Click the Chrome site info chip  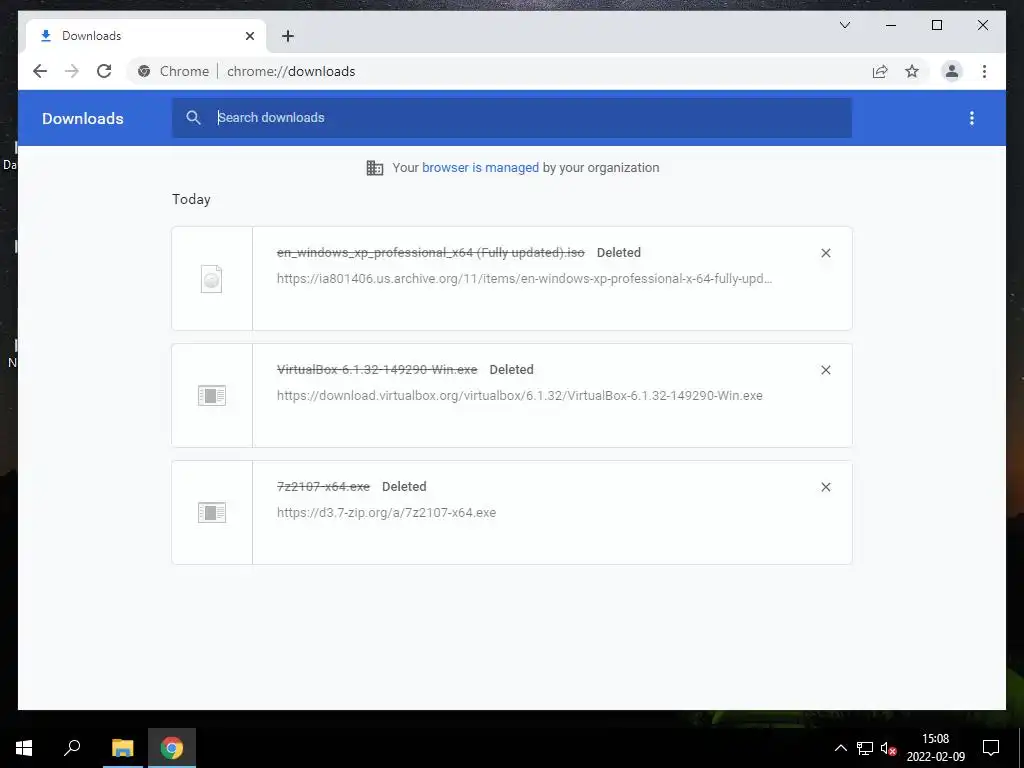pos(174,71)
